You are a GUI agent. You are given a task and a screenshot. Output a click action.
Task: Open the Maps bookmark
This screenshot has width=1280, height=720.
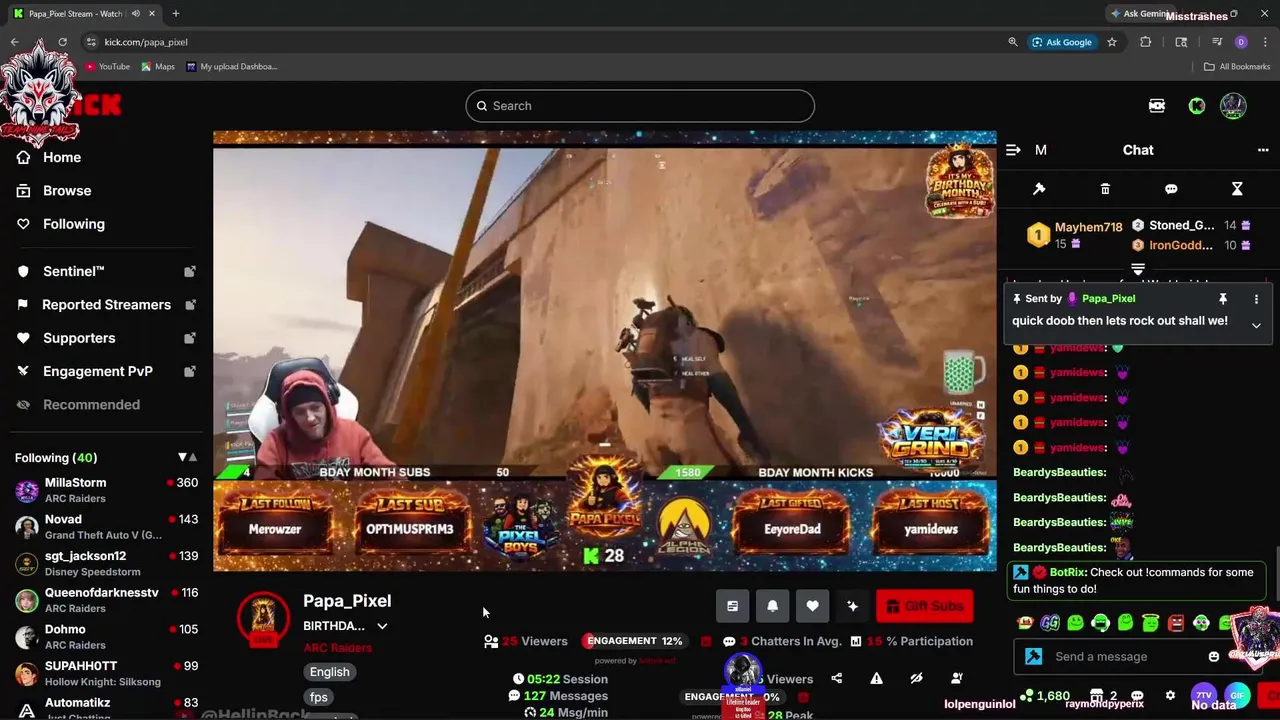(x=158, y=67)
